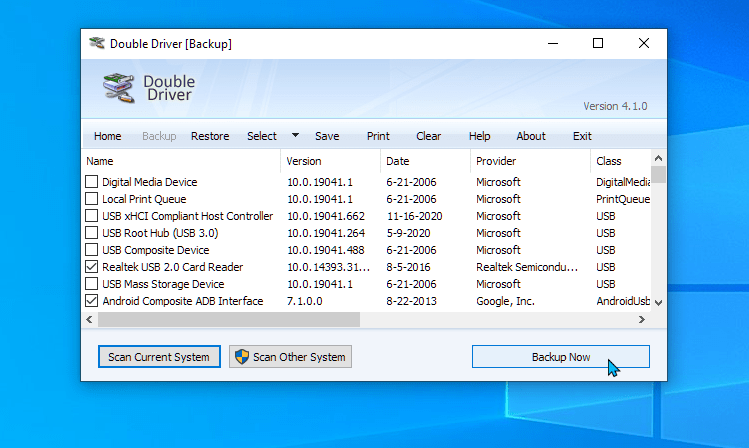The height and width of the screenshot is (448, 749).
Task: Click the vertical scrollbar down arrow
Action: point(658,303)
